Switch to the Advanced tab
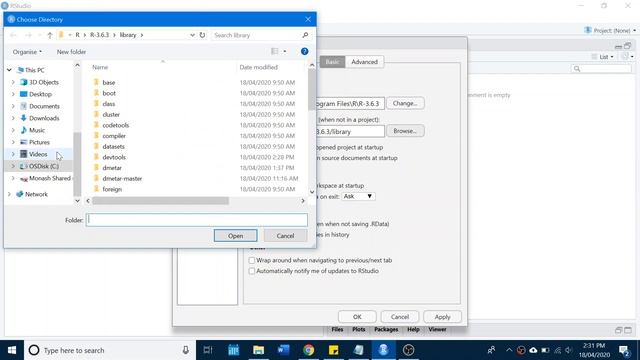640x360 pixels. 364,62
